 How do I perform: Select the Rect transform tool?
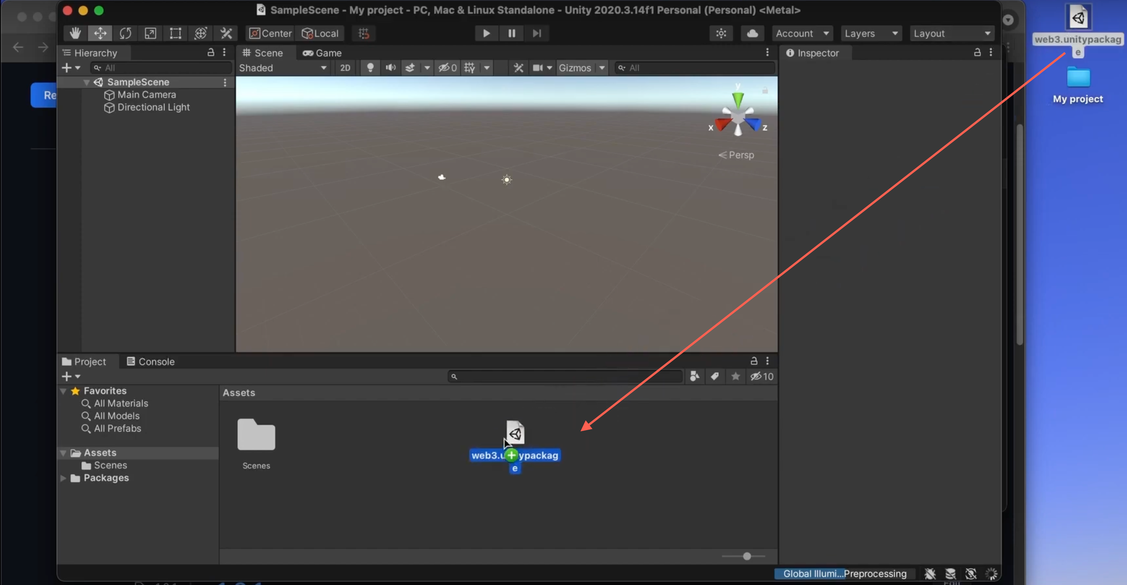click(175, 33)
